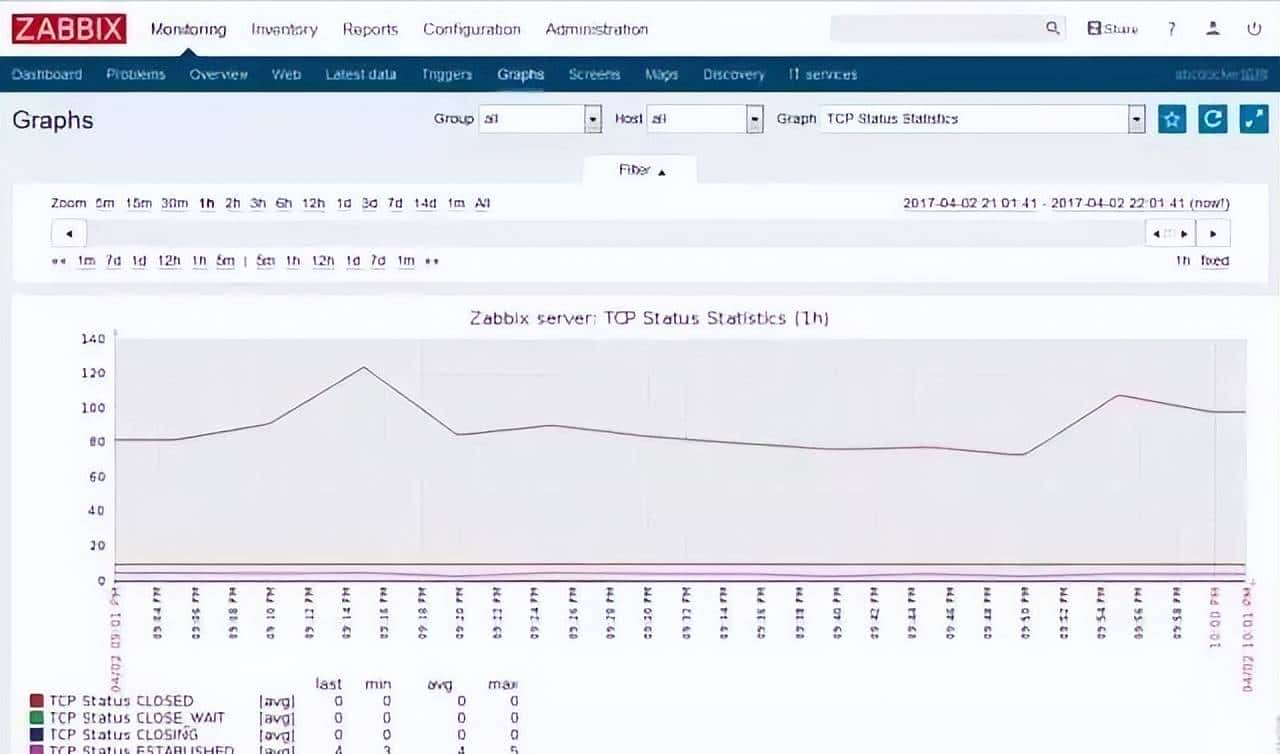Click the TCP Status CLOSED color swatch
Image resolution: width=1280 pixels, height=754 pixels.
tap(38, 701)
